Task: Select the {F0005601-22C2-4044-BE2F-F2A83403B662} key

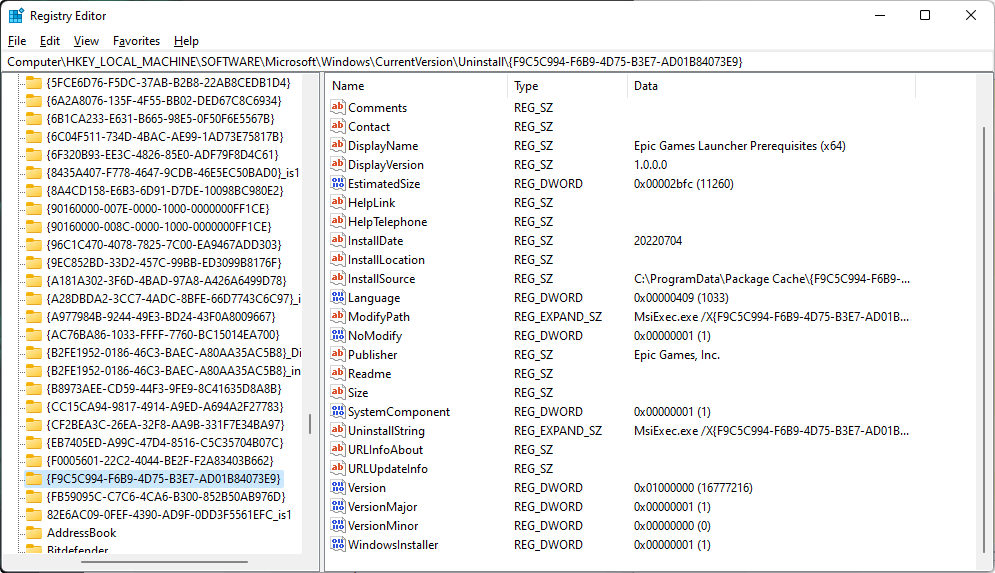Action: click(160, 461)
